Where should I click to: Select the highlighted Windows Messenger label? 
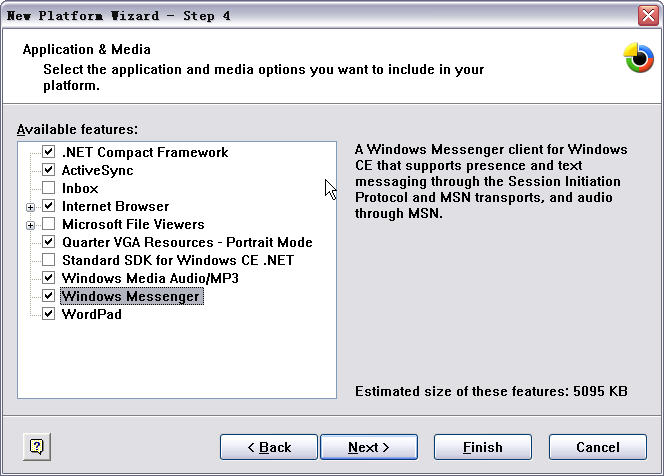(132, 296)
